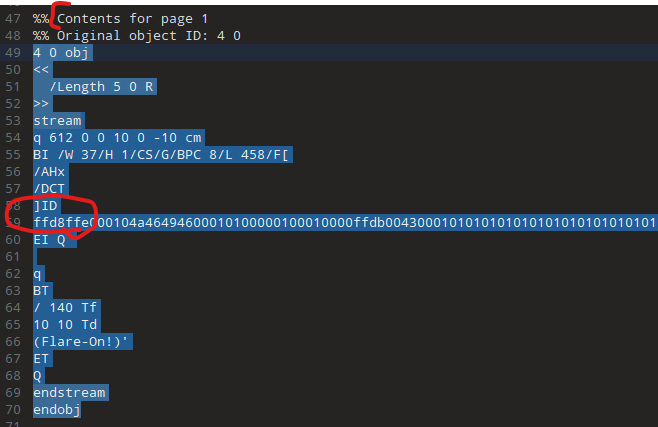Screen dimensions: 658x427
Task: Click the "EI Q" line
Action: (x=49, y=239)
